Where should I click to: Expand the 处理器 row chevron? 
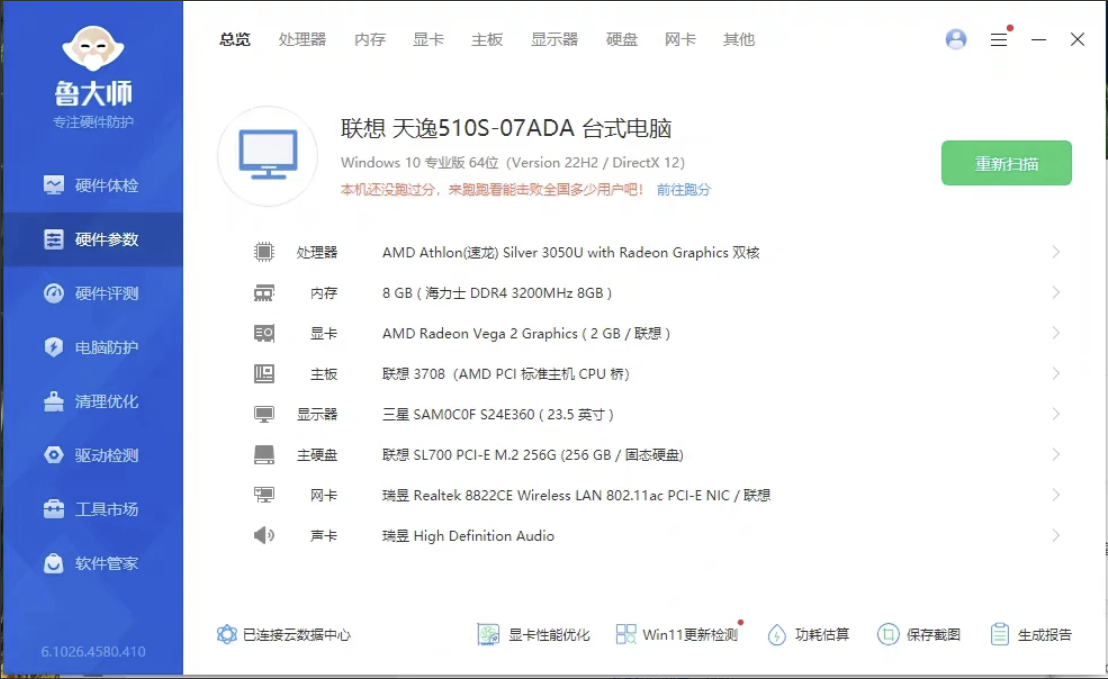pyautogui.click(x=1056, y=252)
